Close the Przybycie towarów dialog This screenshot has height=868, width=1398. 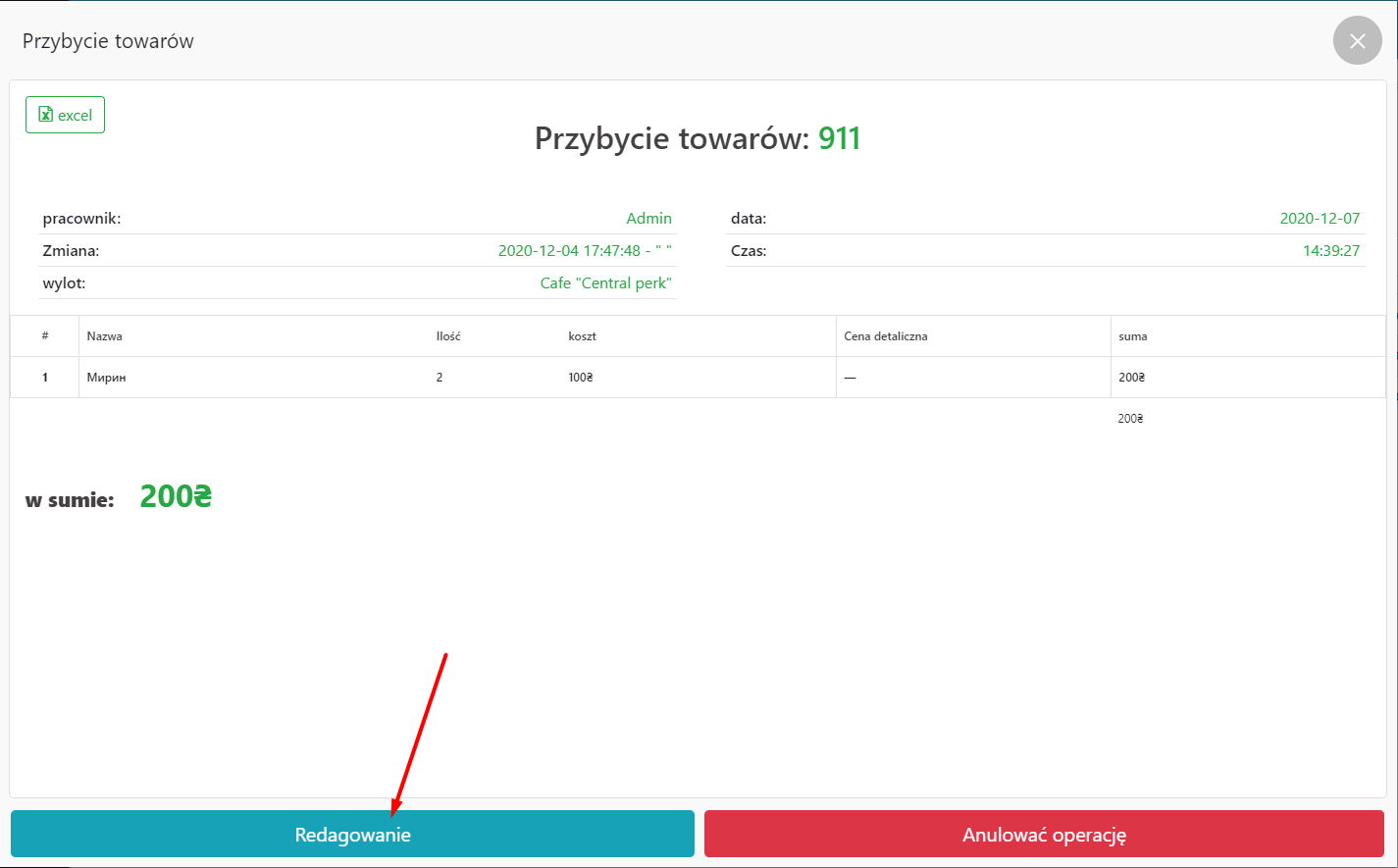click(x=1357, y=41)
